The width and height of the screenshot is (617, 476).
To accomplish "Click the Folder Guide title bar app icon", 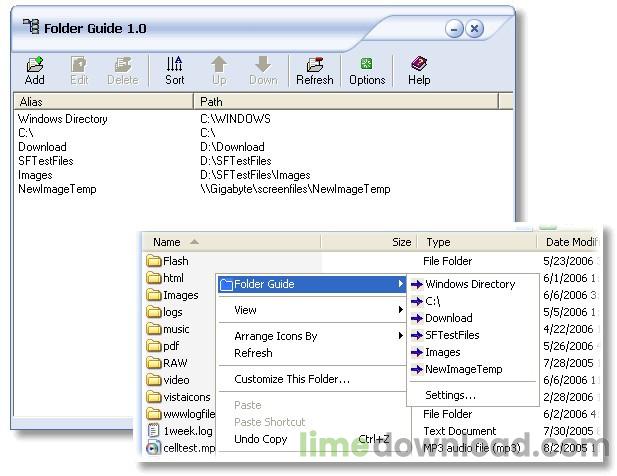I will (x=31, y=26).
